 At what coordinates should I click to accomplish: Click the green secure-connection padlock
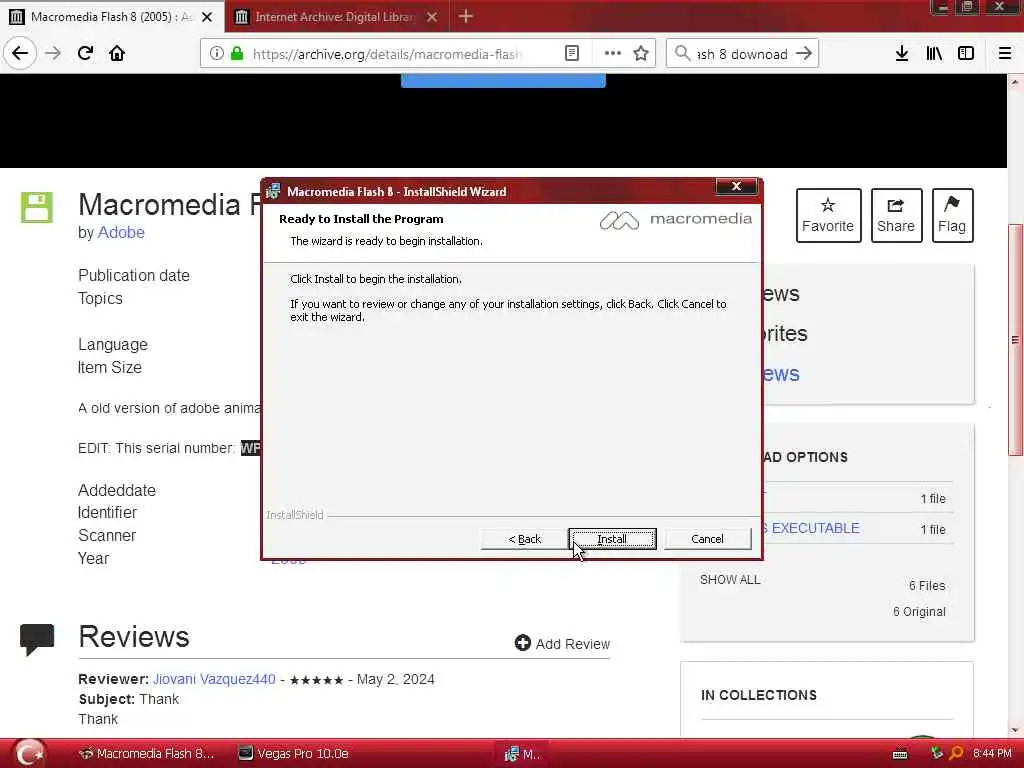click(x=237, y=54)
